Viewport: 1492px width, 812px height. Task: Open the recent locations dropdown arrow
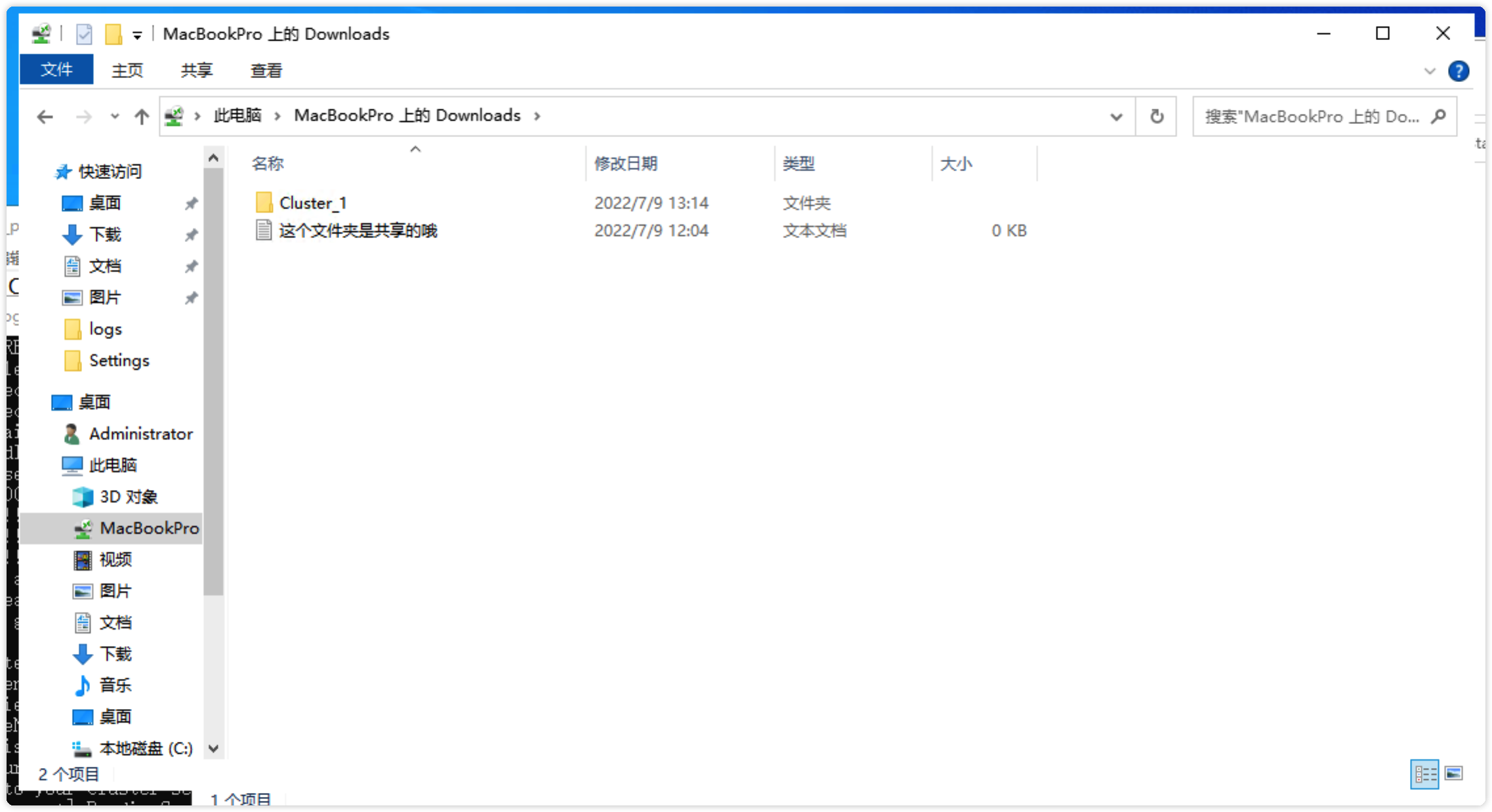(x=115, y=117)
